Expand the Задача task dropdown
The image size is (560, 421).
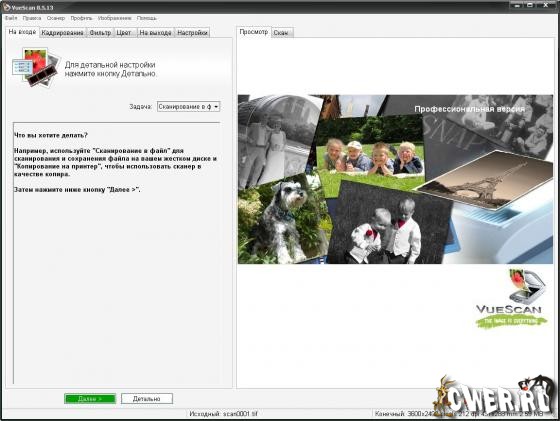point(188,107)
